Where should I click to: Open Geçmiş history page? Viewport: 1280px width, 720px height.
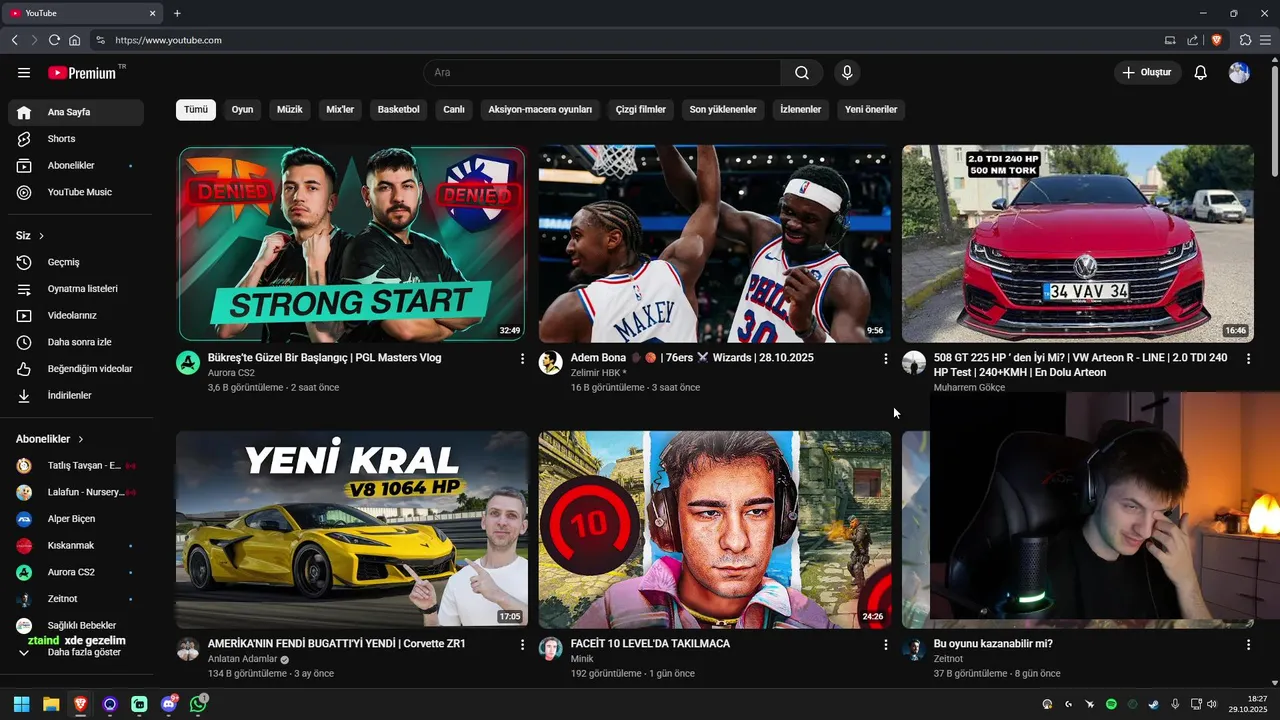pos(76,262)
